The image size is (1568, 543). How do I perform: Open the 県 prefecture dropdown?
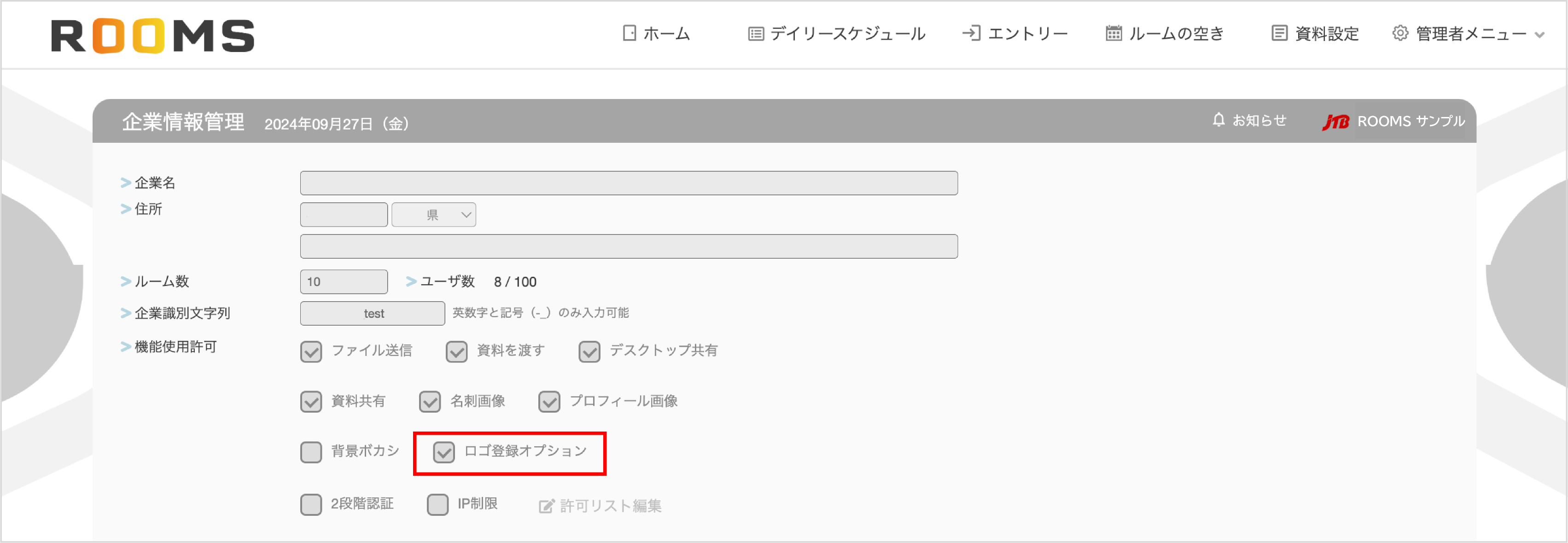pos(433,214)
